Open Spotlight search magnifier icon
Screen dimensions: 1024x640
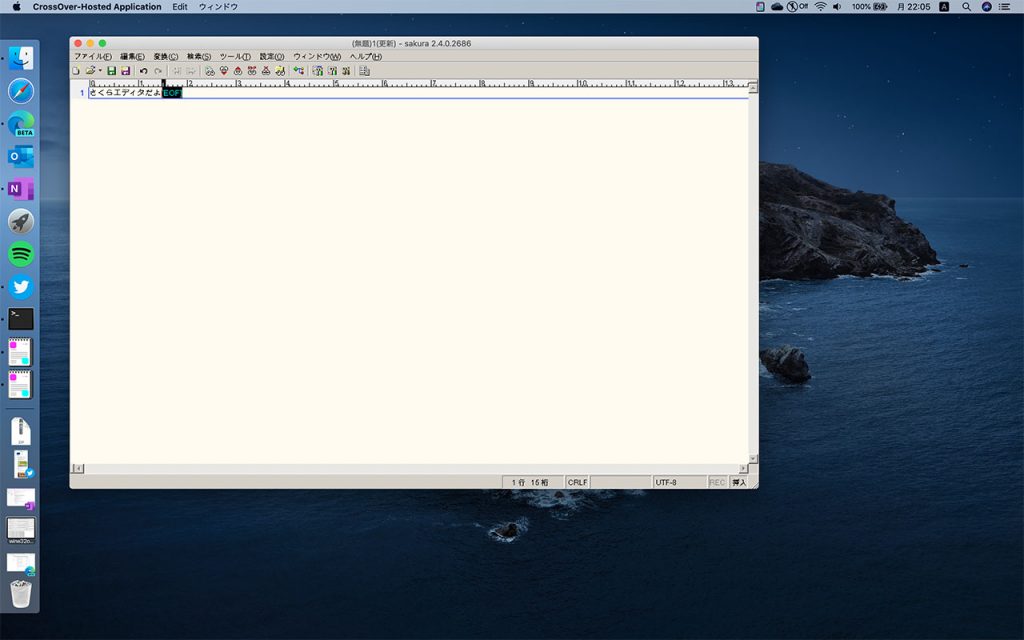[x=966, y=7]
